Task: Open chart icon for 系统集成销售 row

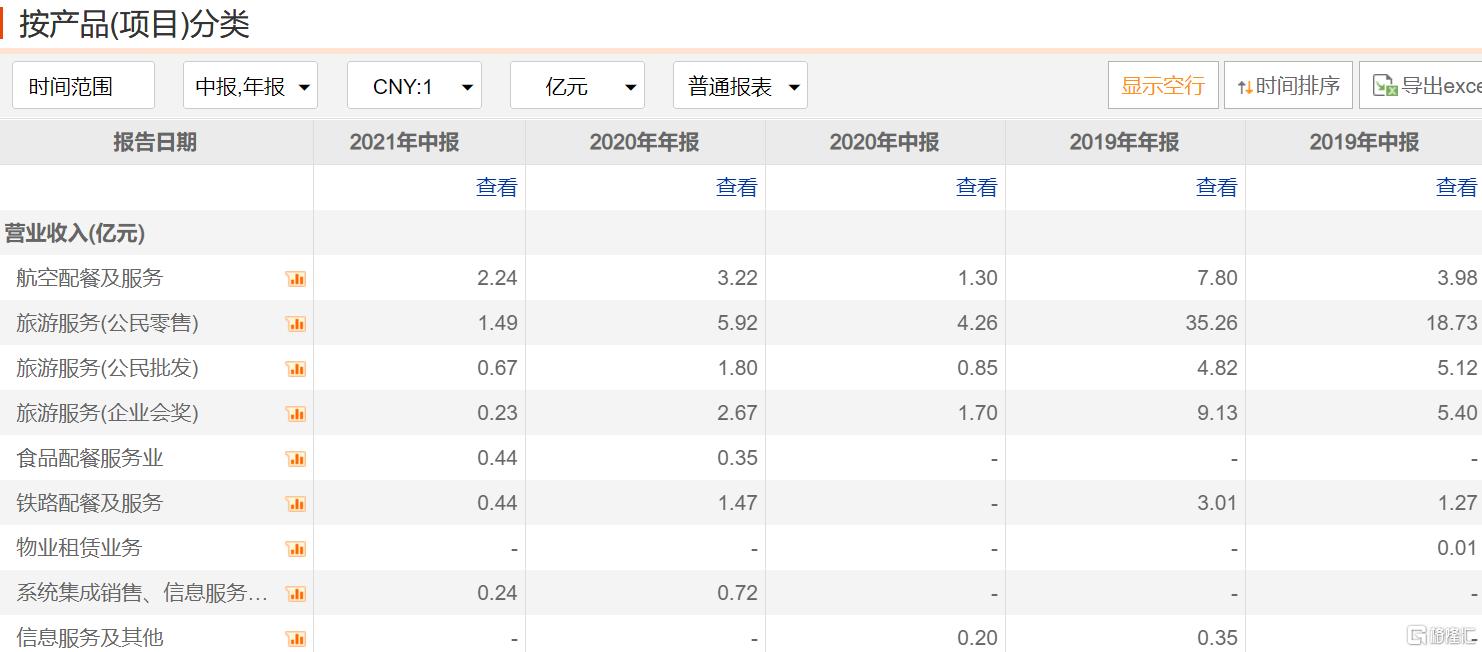Action: pos(296,594)
